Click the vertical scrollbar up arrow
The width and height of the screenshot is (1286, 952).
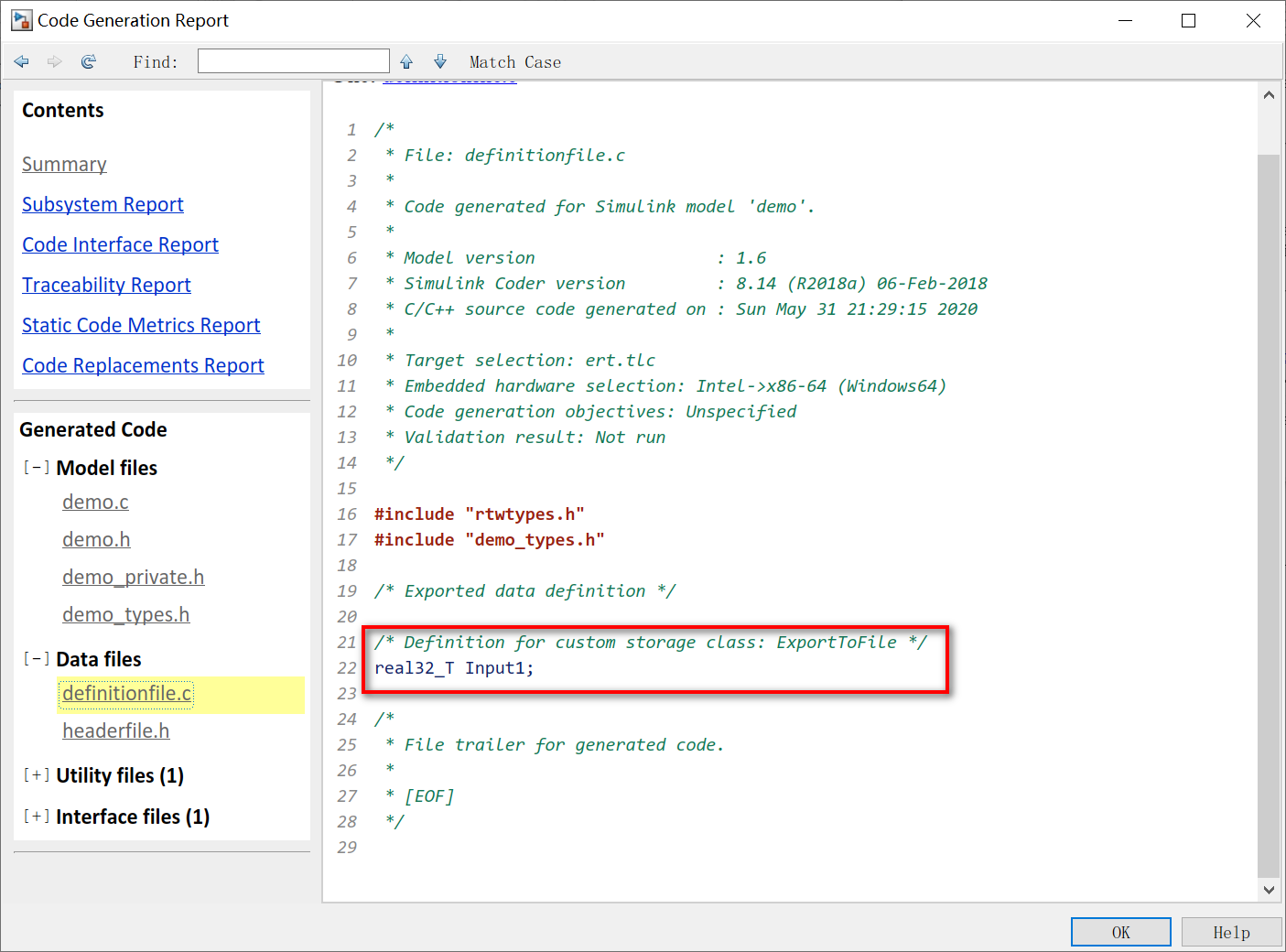pos(1269,95)
